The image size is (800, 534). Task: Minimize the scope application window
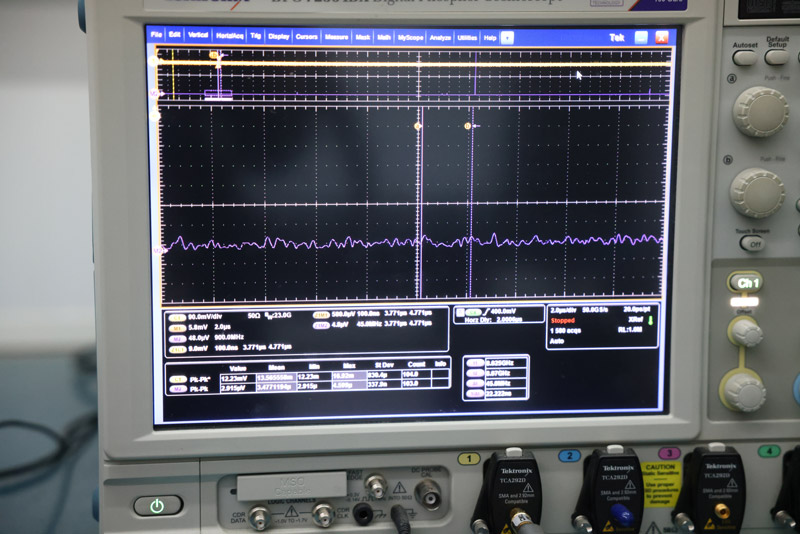pos(641,37)
